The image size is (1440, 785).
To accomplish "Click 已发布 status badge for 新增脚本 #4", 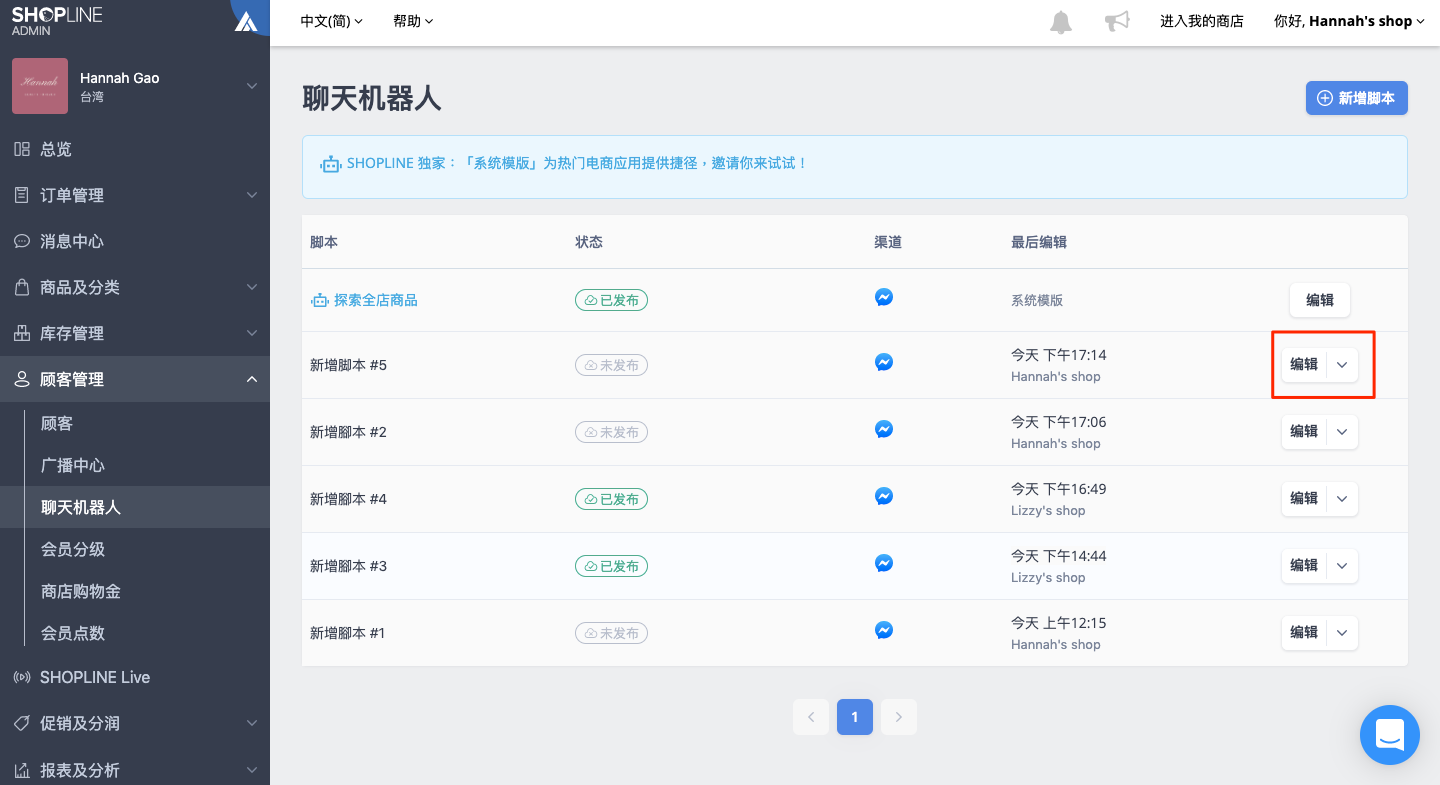I will click(x=611, y=499).
